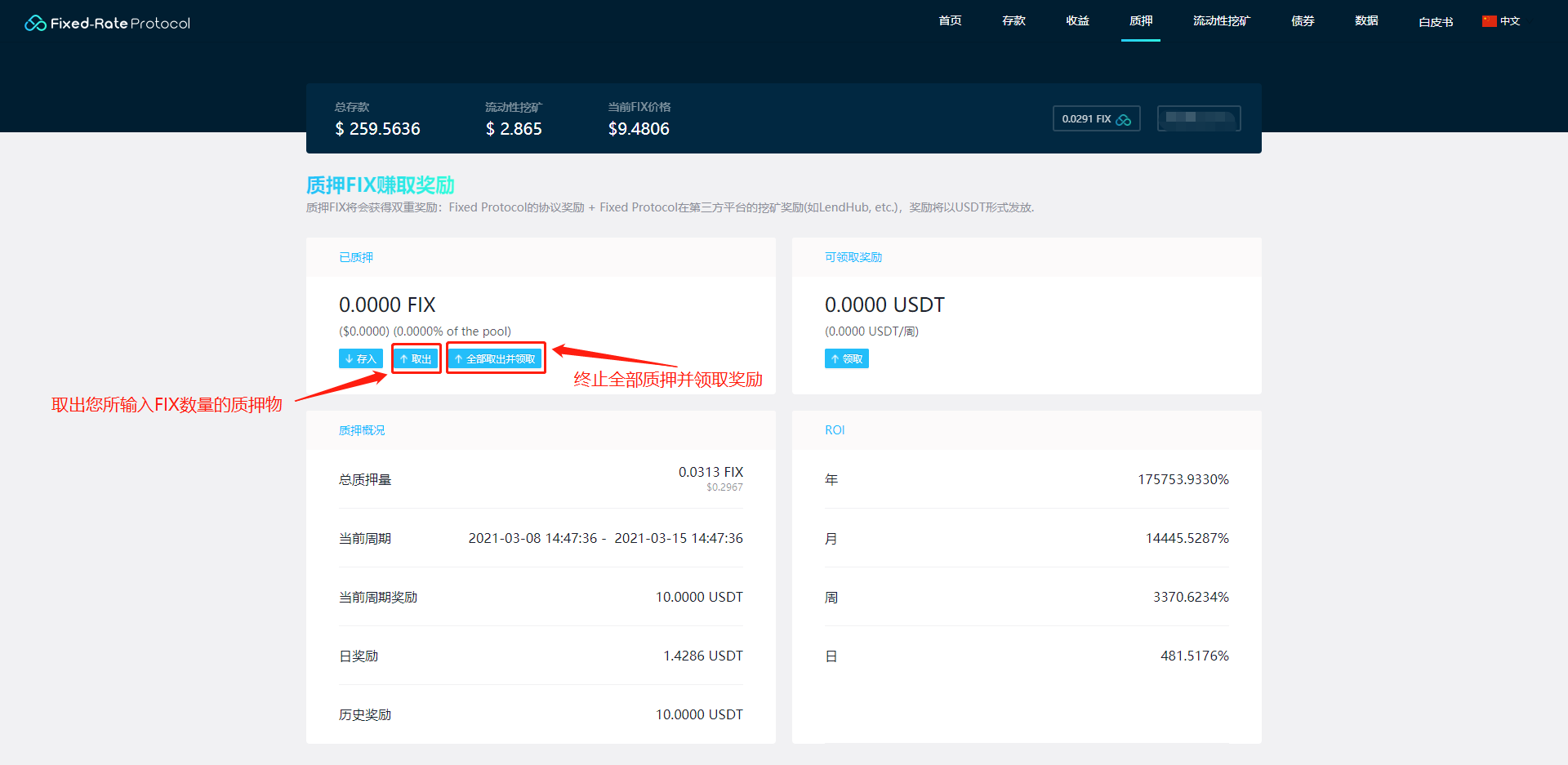This screenshot has width=1568, height=765.
Task: Click the 总存款 value $ 259.5636
Action: click(x=377, y=129)
